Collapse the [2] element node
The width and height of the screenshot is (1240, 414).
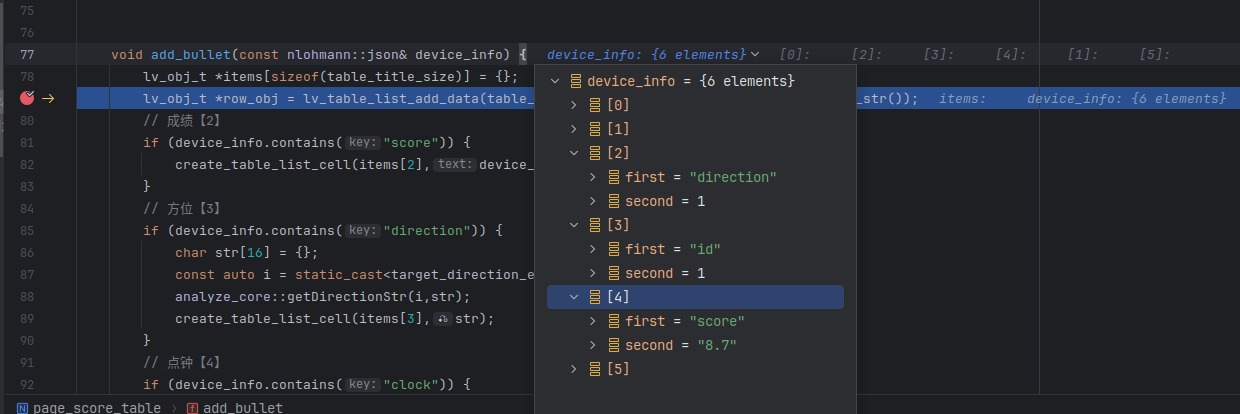574,153
